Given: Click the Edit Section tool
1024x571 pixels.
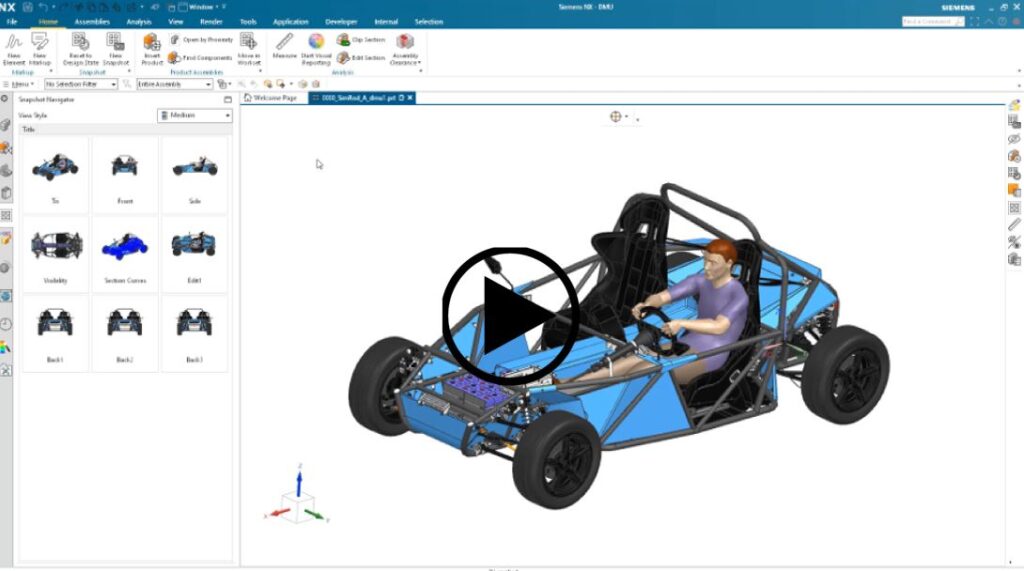Looking at the screenshot, I should (360, 58).
